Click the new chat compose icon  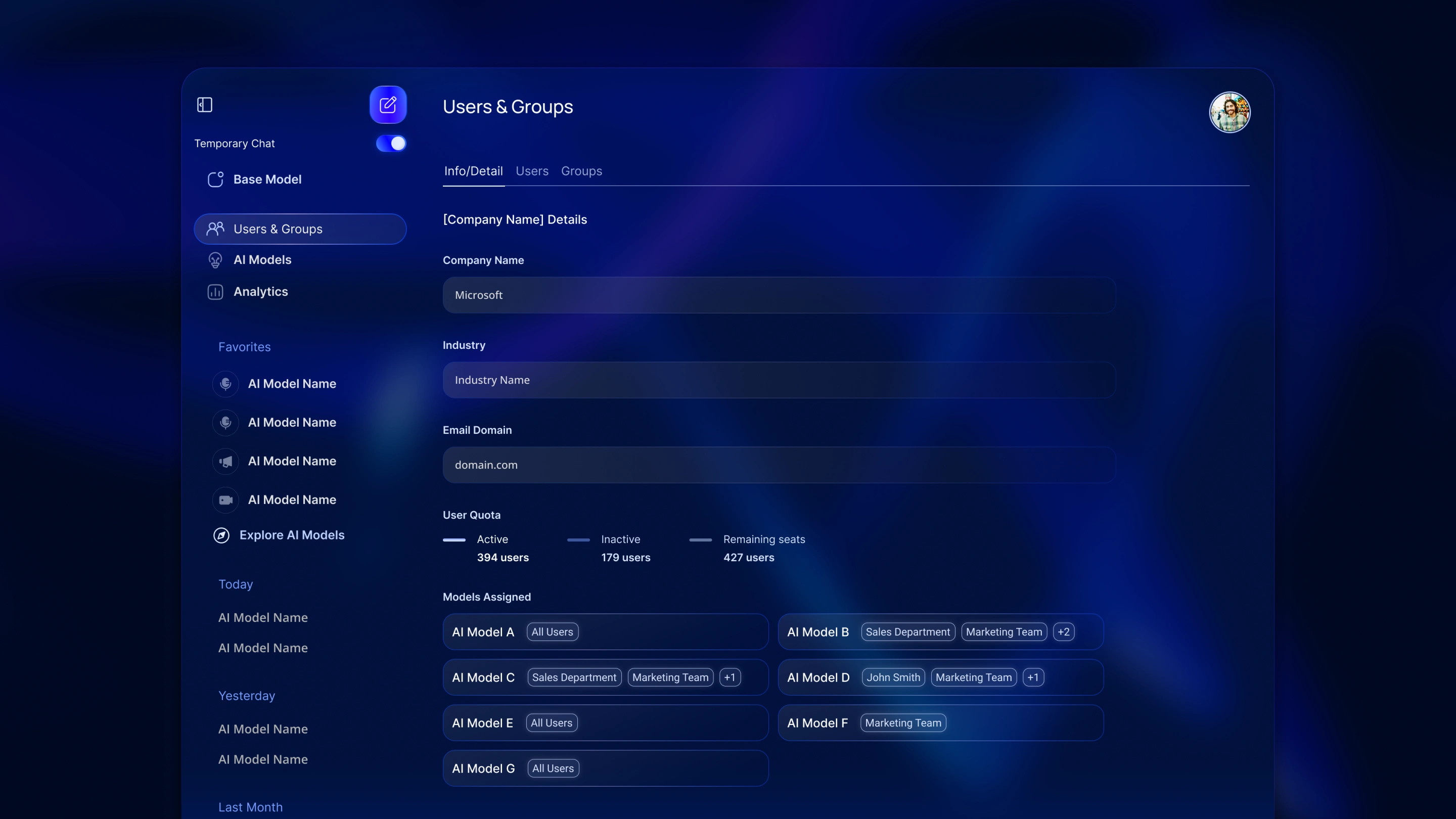[x=388, y=105]
